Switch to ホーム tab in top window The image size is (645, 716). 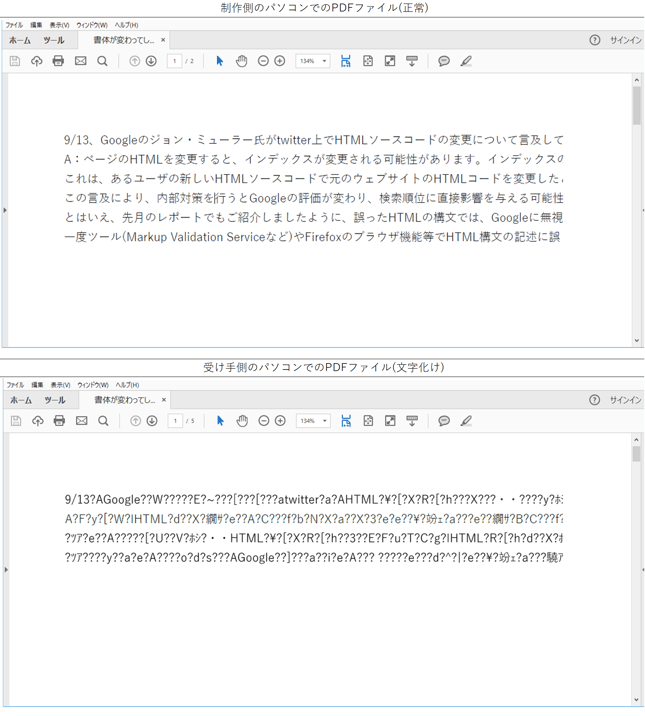point(20,40)
